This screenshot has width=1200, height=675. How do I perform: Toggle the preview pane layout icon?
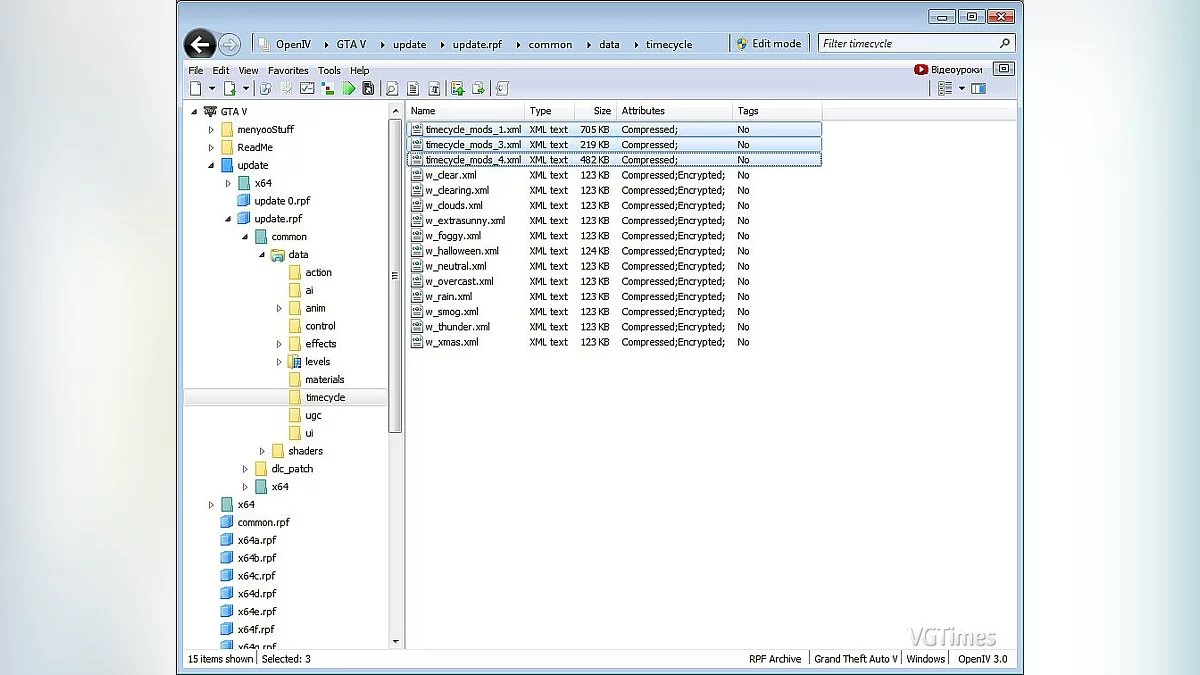[x=978, y=89]
